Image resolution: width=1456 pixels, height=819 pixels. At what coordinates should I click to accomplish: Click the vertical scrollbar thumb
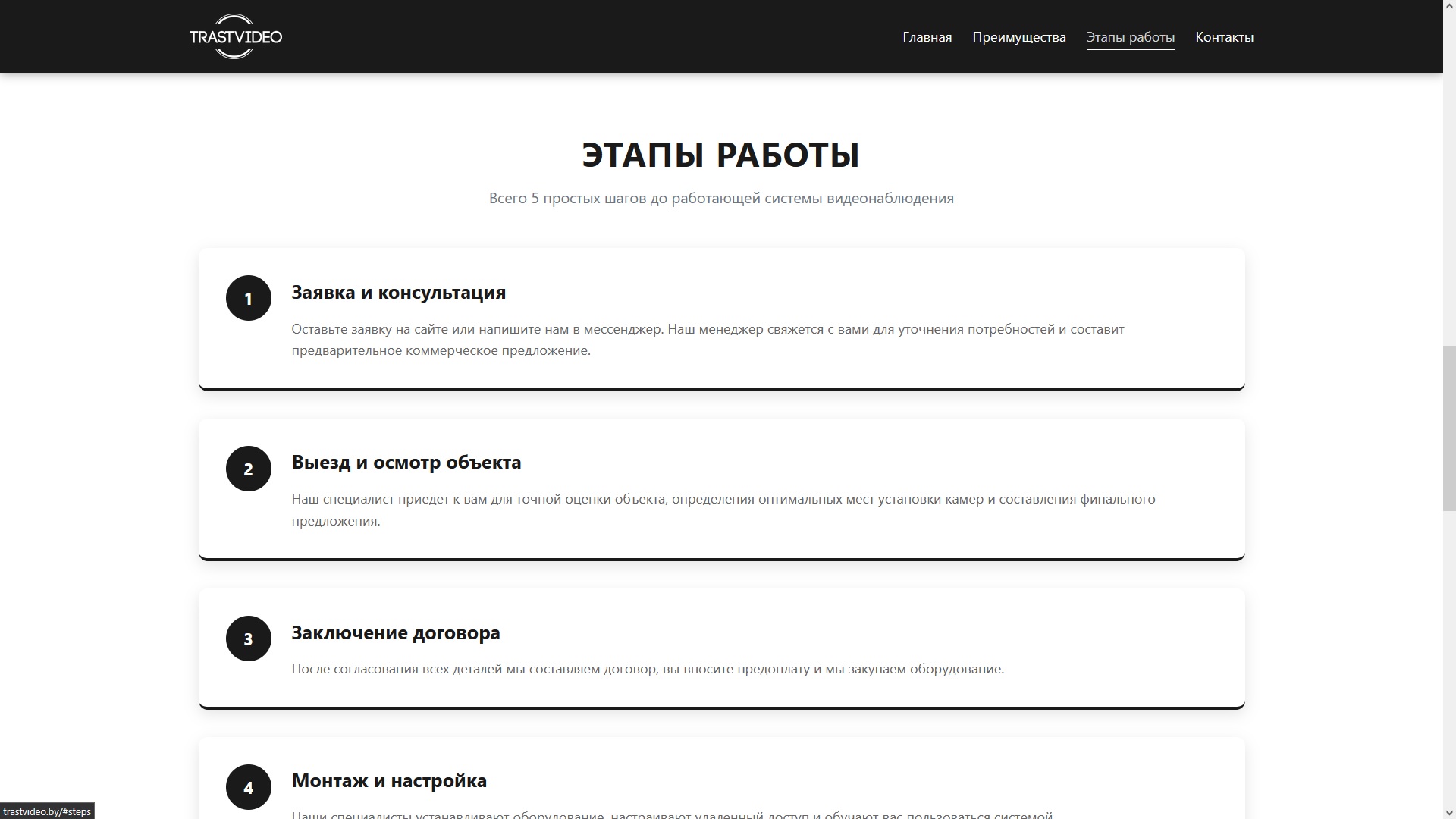[1448, 428]
